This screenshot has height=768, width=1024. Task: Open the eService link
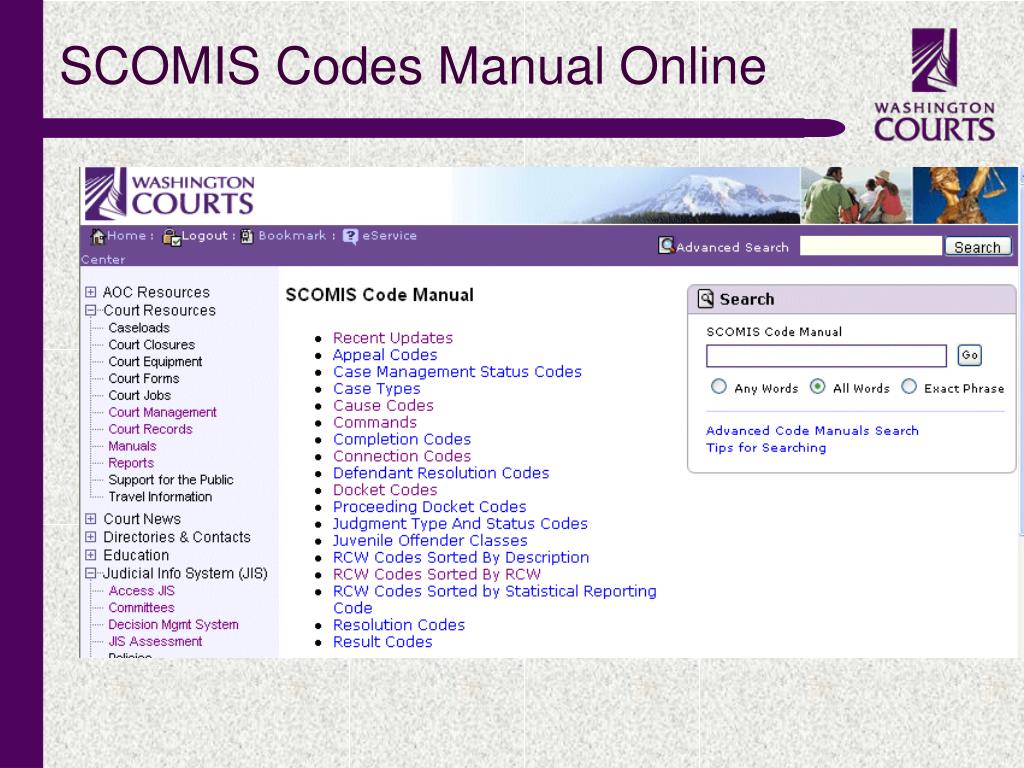pyautogui.click(x=389, y=236)
